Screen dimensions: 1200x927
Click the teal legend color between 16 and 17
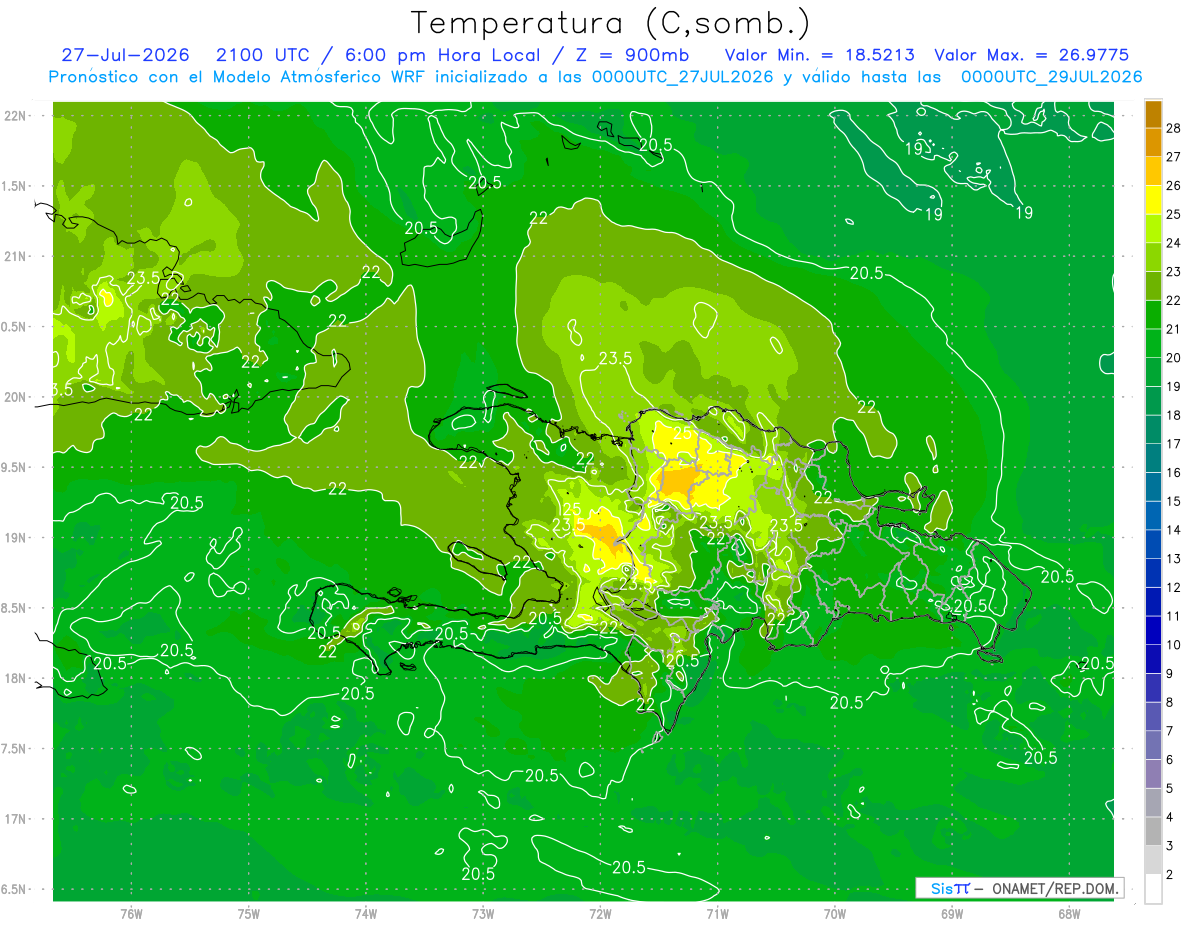point(1153,459)
